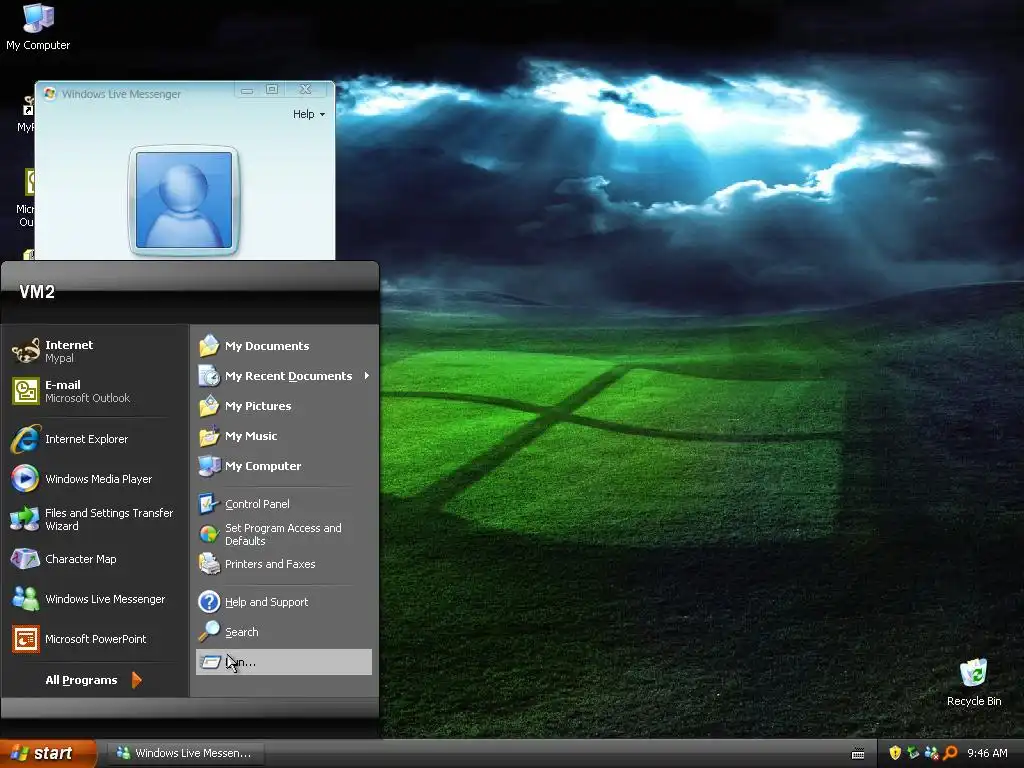Screen dimensions: 1024x768
Task: Open Help and Support
Action: pyautogui.click(x=283, y=602)
